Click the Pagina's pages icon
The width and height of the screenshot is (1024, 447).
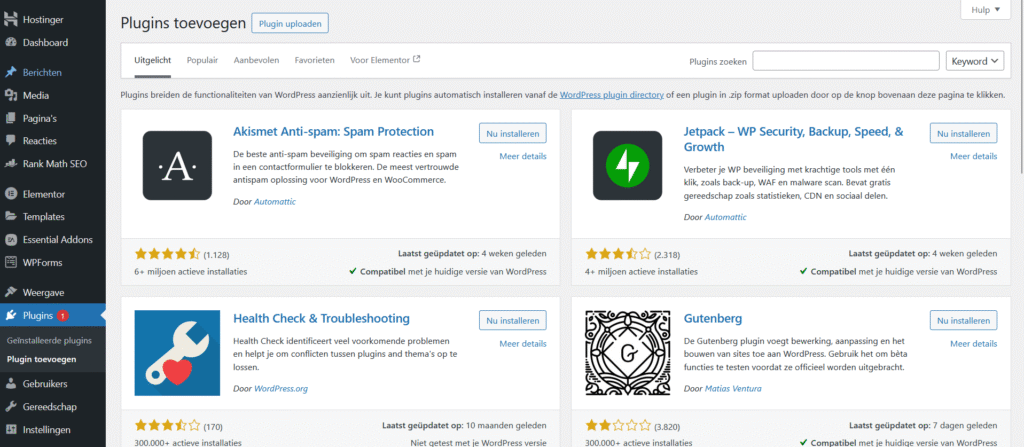(x=11, y=118)
